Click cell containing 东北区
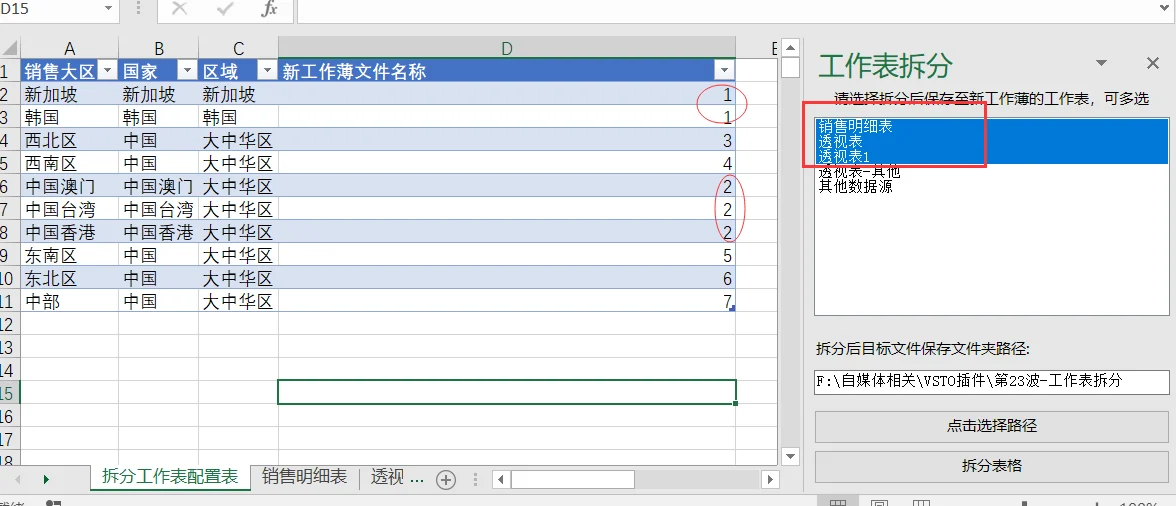This screenshot has height=506, width=1176. coord(69,278)
